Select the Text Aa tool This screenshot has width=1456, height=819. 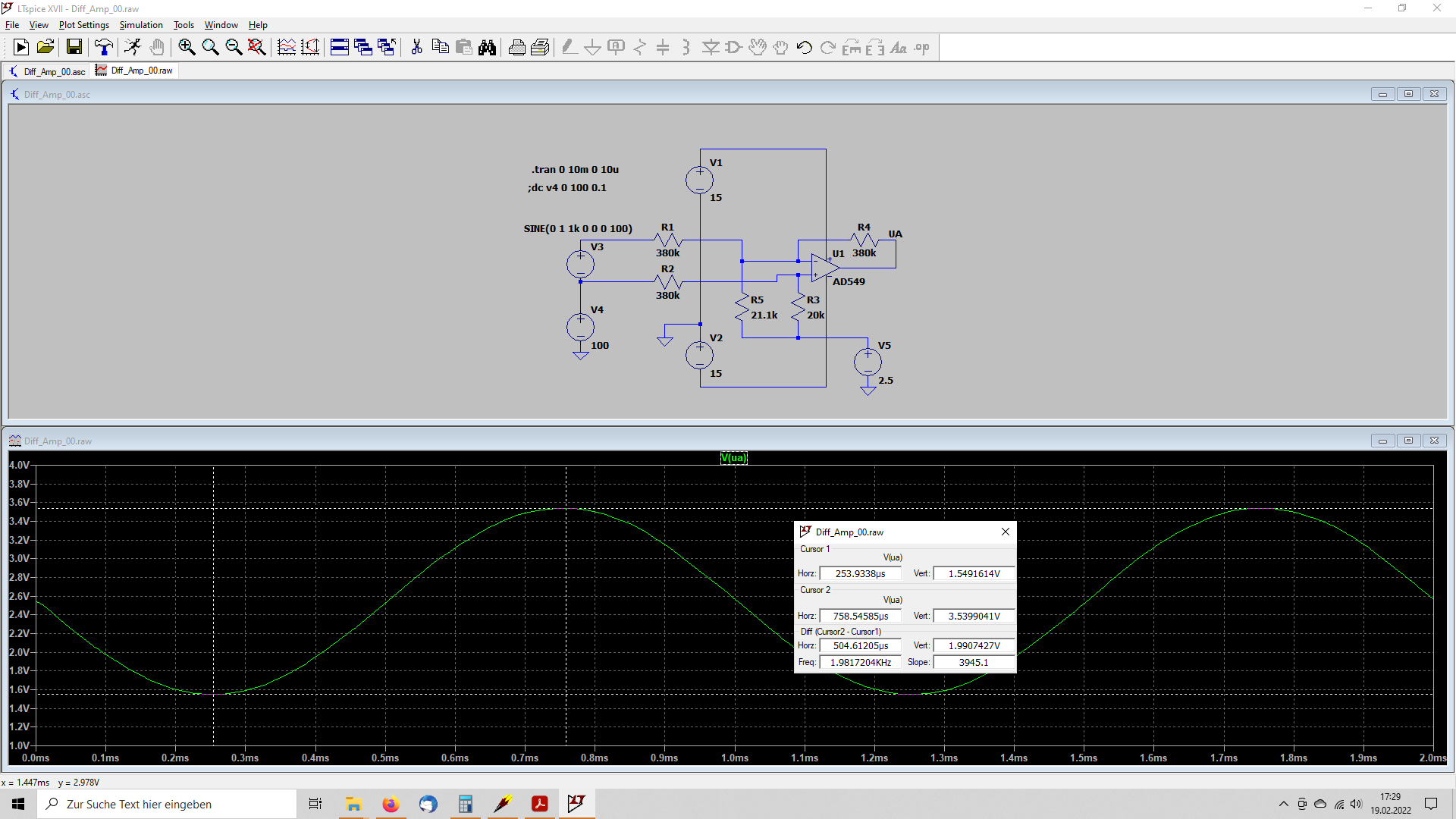[899, 48]
